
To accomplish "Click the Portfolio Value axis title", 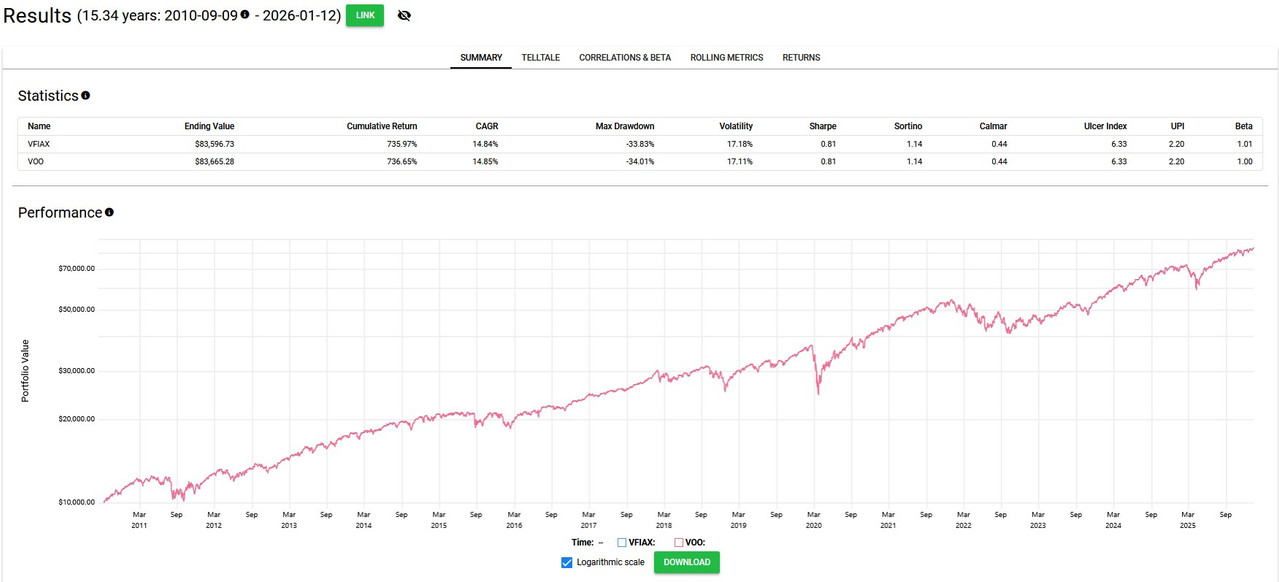I will click(x=26, y=371).
